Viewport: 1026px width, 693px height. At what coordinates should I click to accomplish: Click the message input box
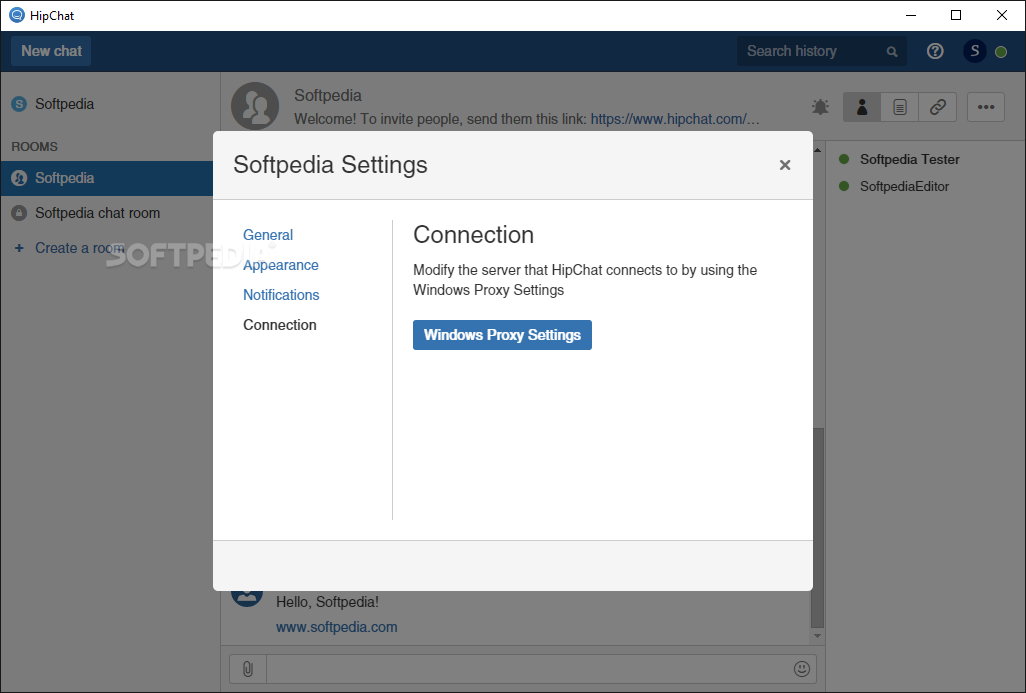click(x=529, y=669)
